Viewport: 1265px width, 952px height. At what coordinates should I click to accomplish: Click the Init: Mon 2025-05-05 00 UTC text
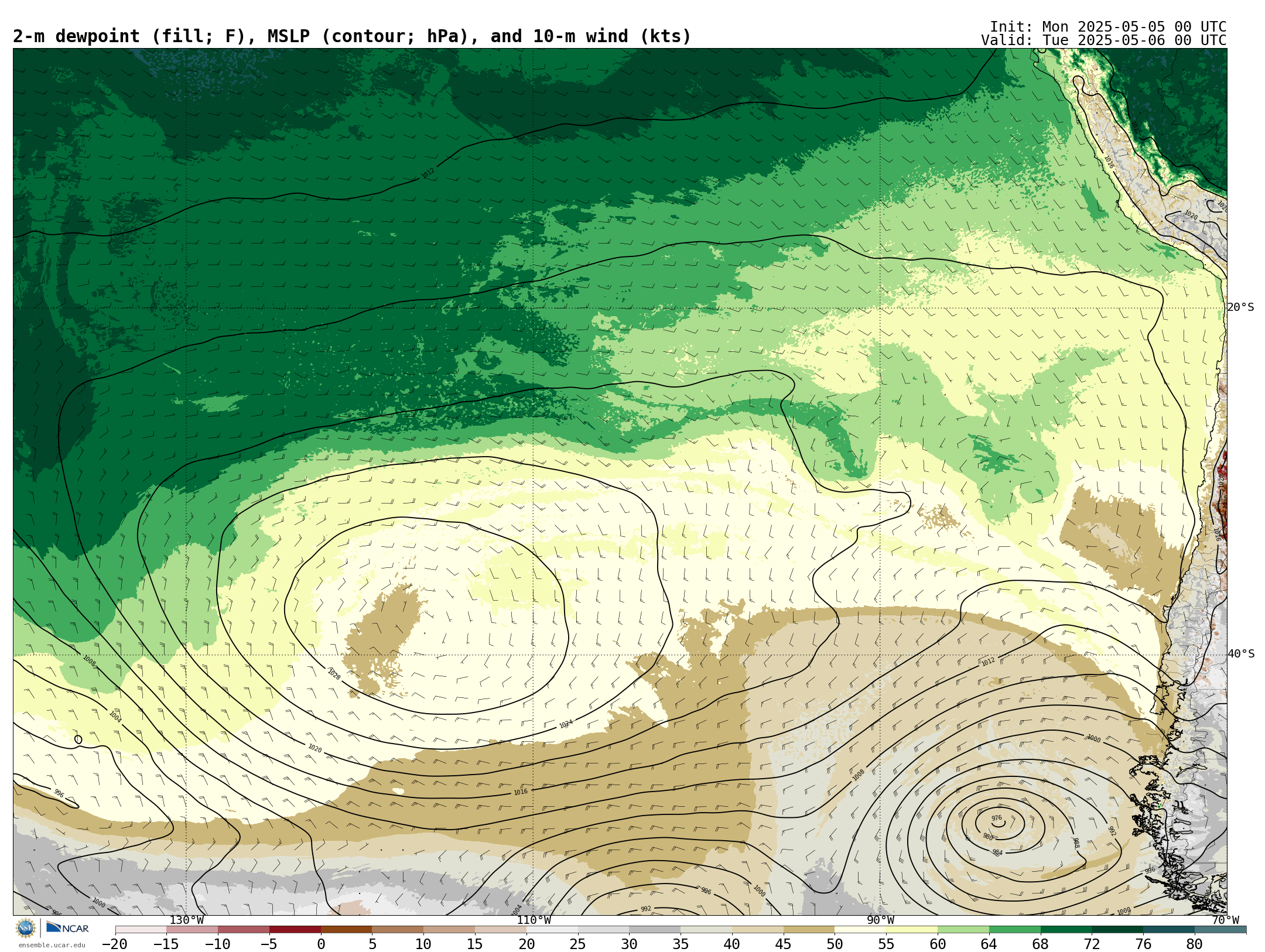pos(1108,27)
